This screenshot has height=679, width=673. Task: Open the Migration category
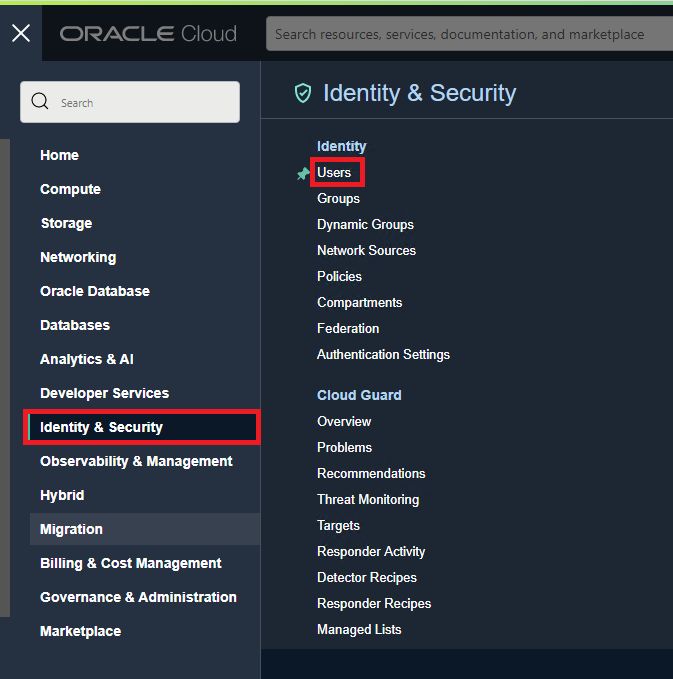tap(145, 529)
